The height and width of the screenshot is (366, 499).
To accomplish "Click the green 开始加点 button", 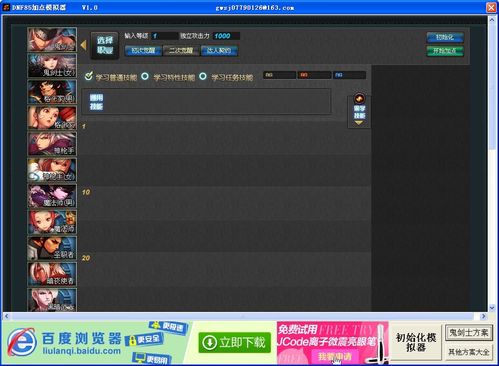I will pyautogui.click(x=445, y=51).
